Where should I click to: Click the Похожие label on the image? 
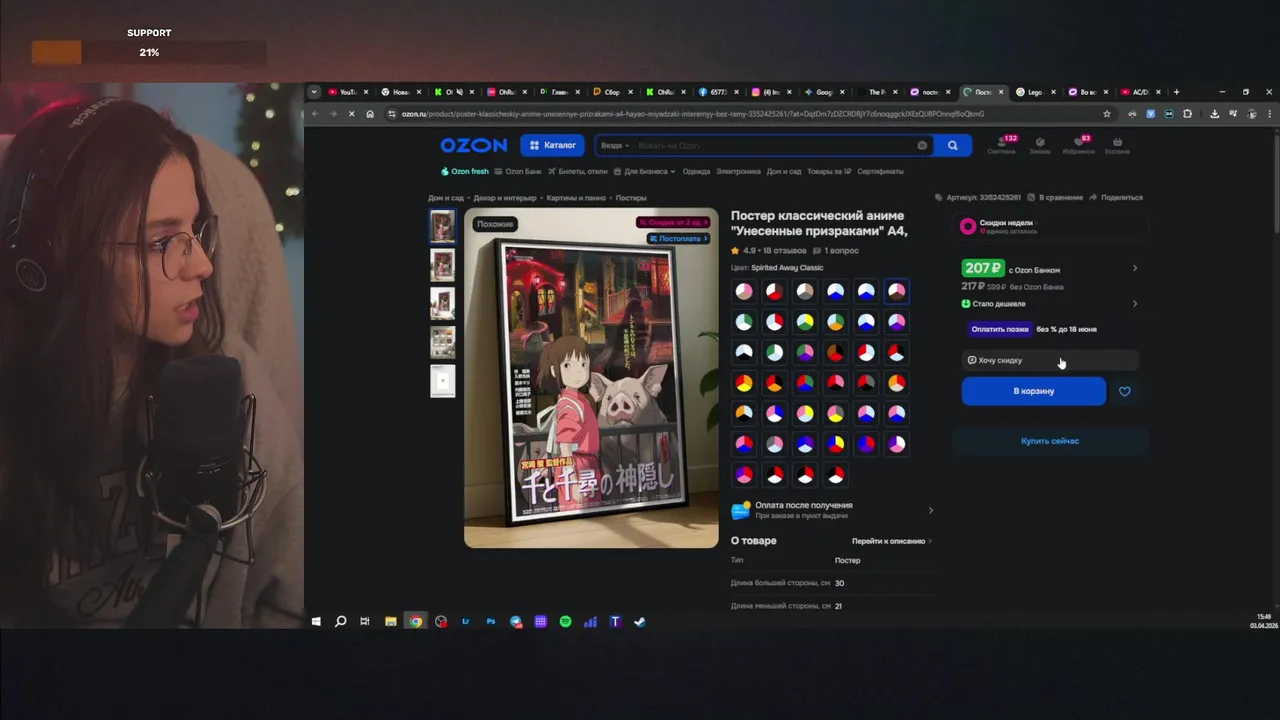(x=495, y=224)
